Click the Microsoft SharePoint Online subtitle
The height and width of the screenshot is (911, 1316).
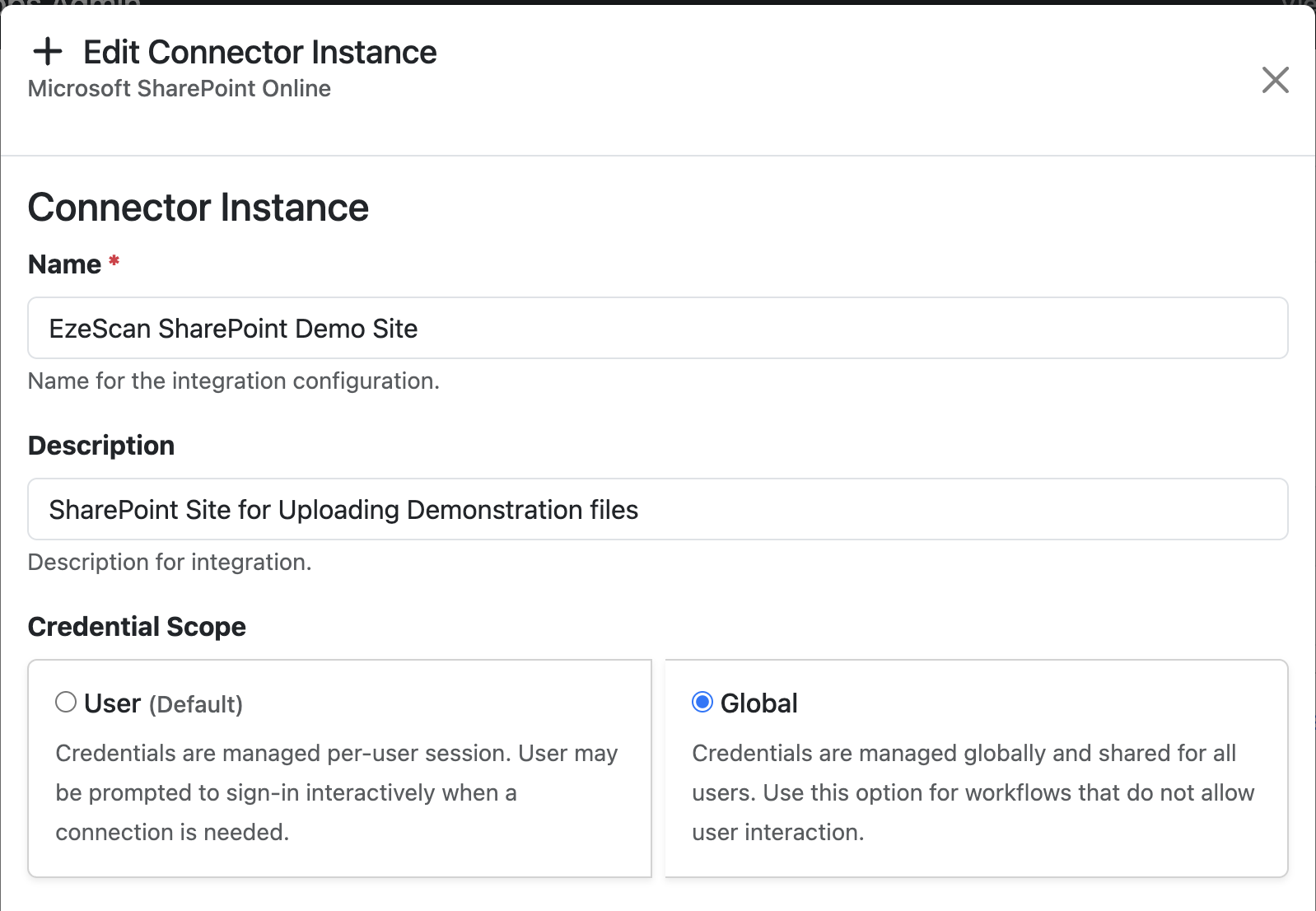pos(180,88)
